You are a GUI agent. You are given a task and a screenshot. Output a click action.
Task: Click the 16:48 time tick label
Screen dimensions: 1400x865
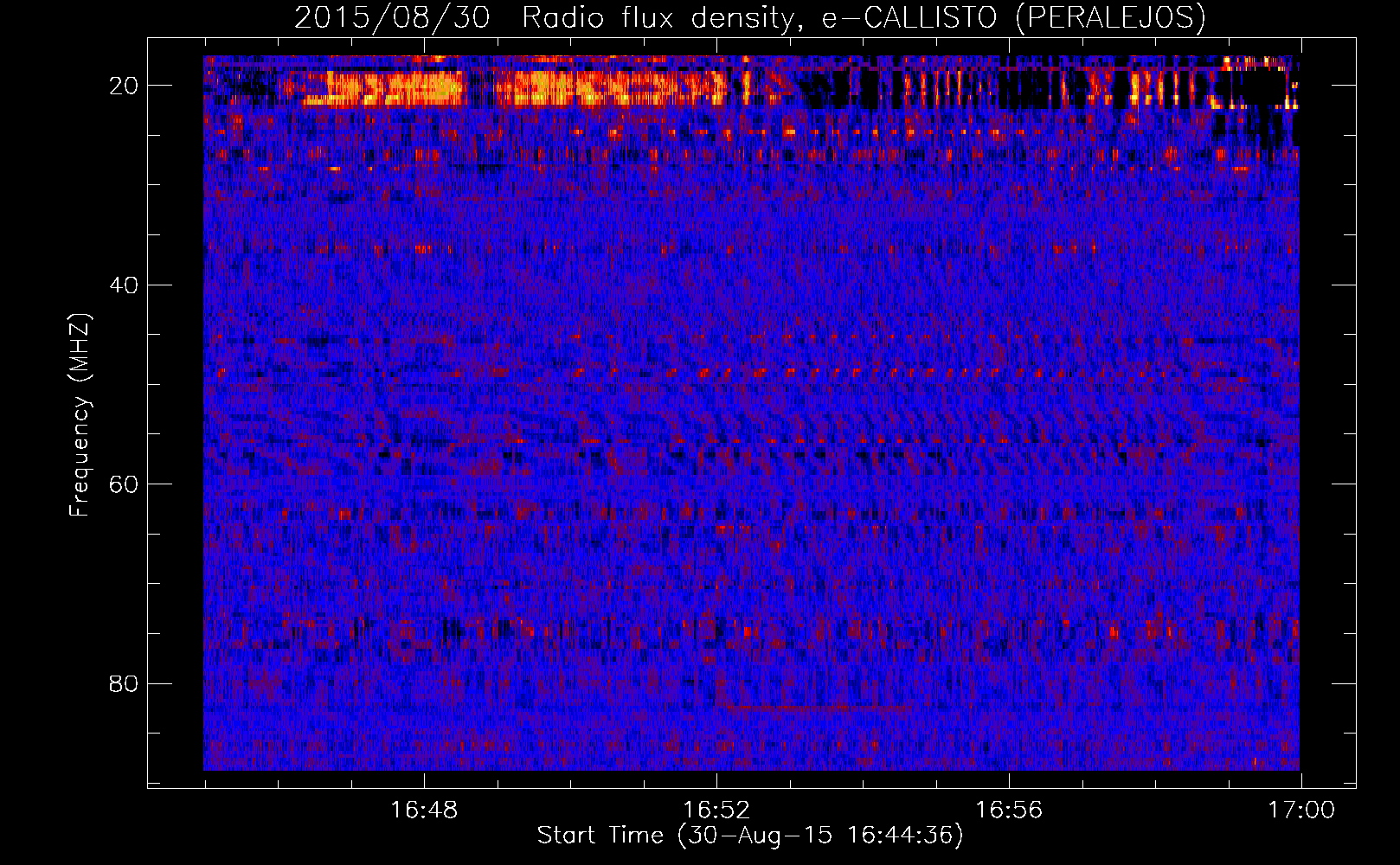(x=424, y=811)
